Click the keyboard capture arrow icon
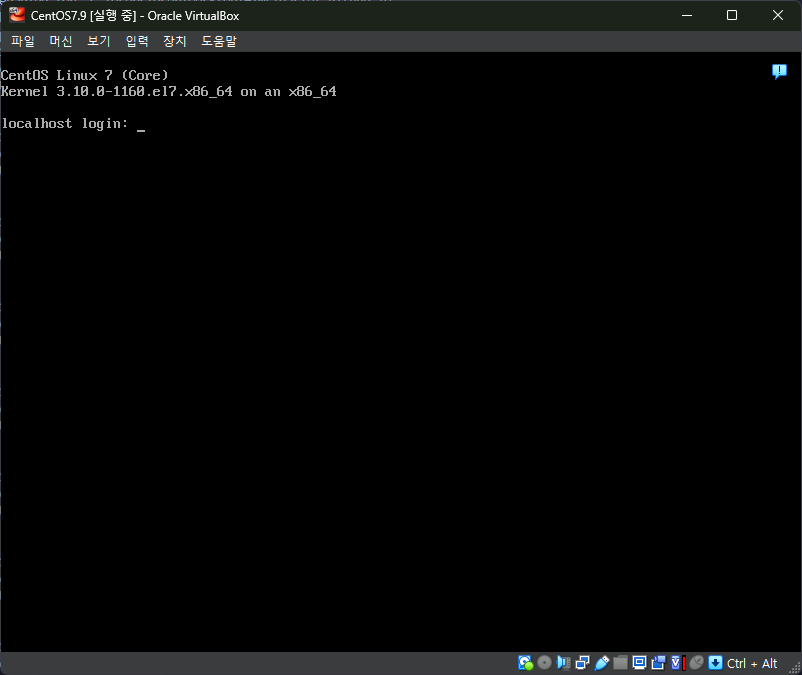Image resolution: width=802 pixels, height=675 pixels. click(x=716, y=663)
